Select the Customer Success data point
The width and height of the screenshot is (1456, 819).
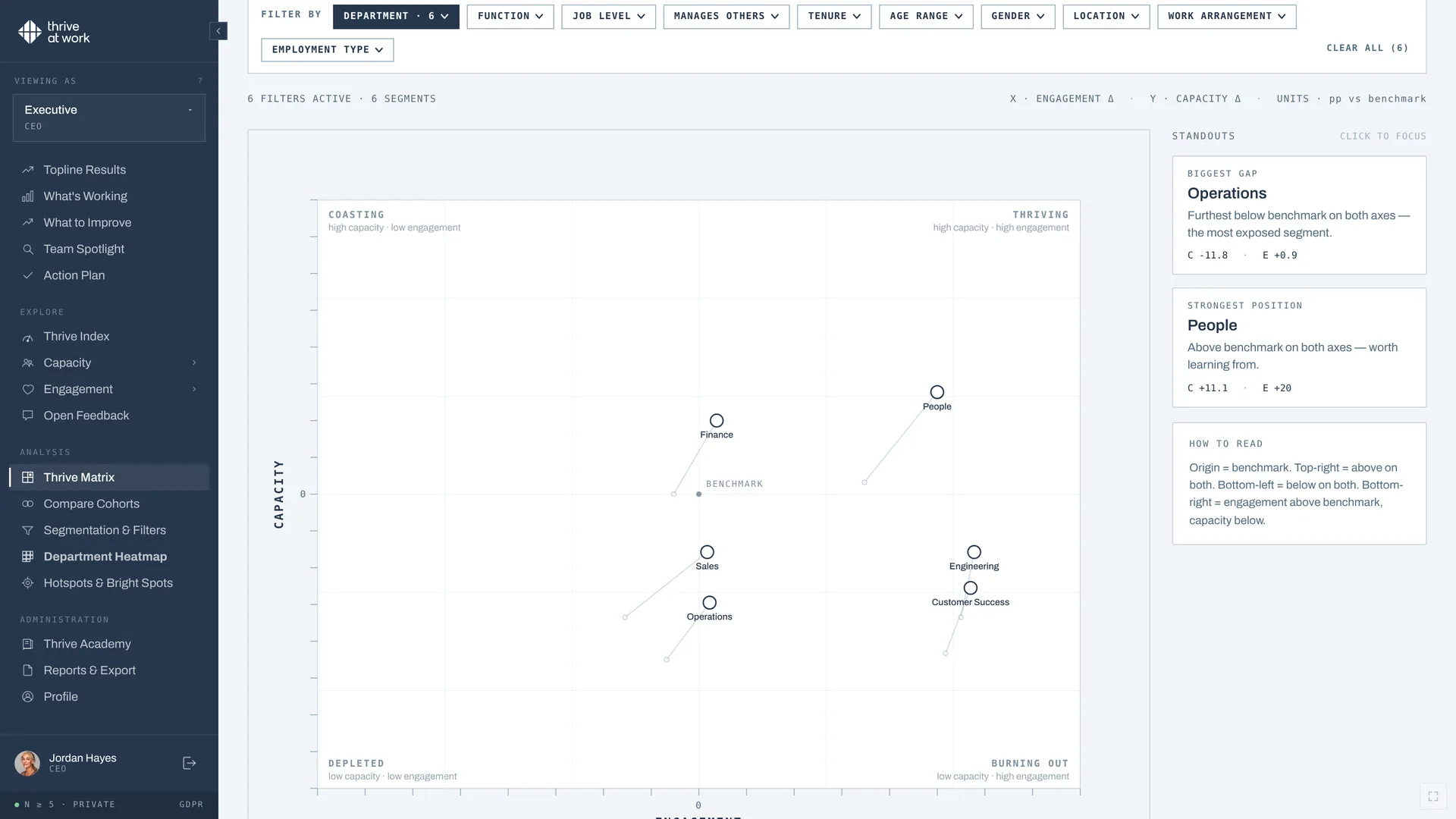click(x=971, y=588)
